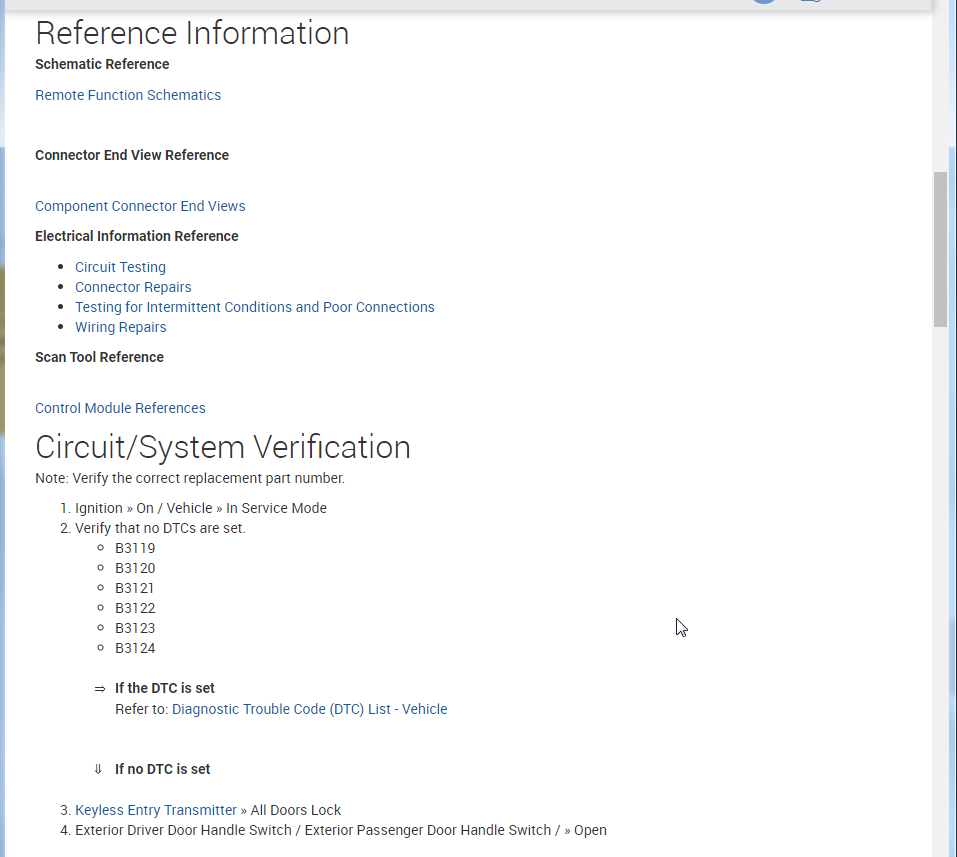Open Diagnostic Trouble Code (DTC) List link
Screen dimensions: 957x857
pyautogui.click(x=309, y=709)
